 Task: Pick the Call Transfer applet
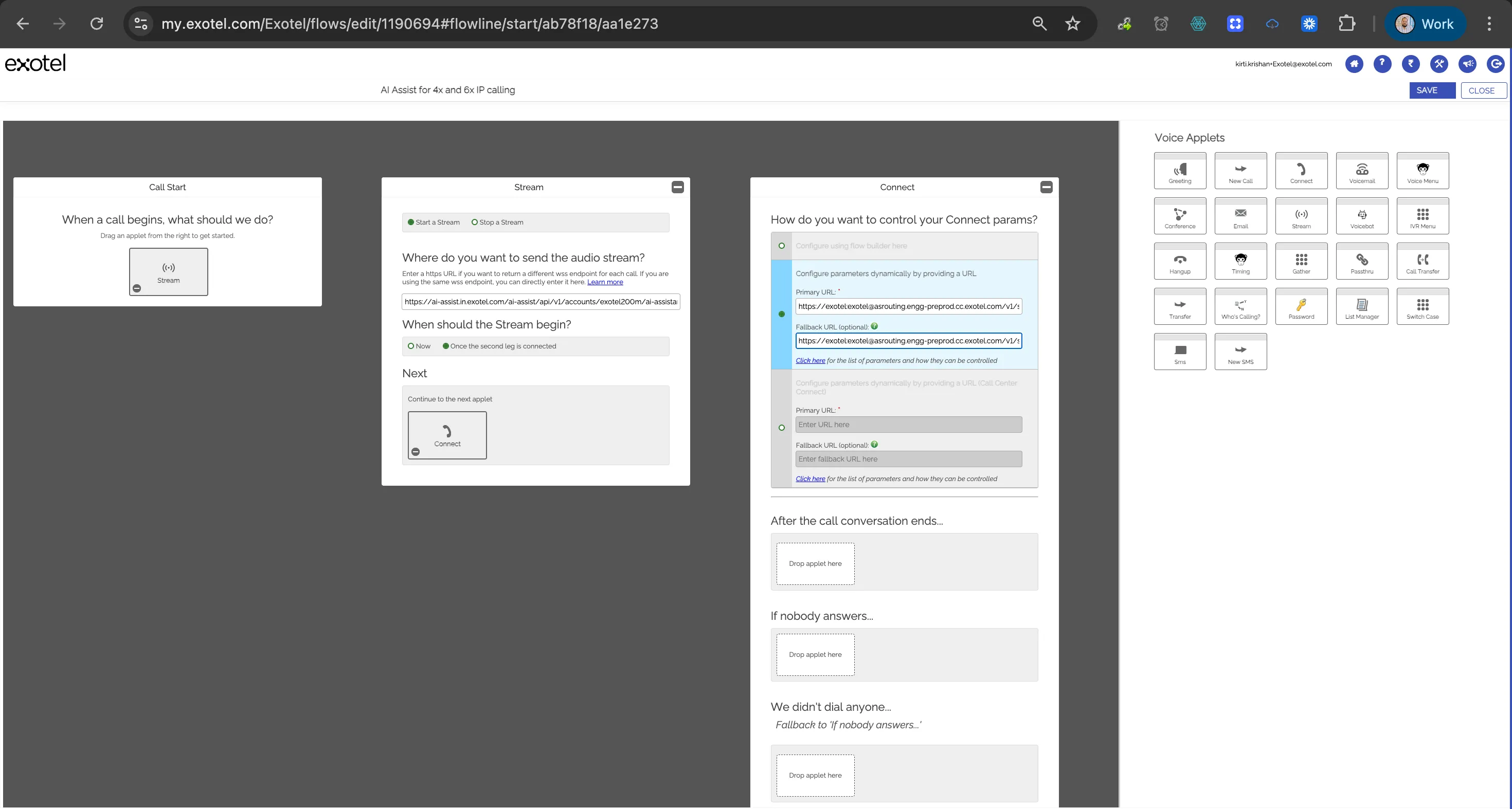pyautogui.click(x=1423, y=261)
